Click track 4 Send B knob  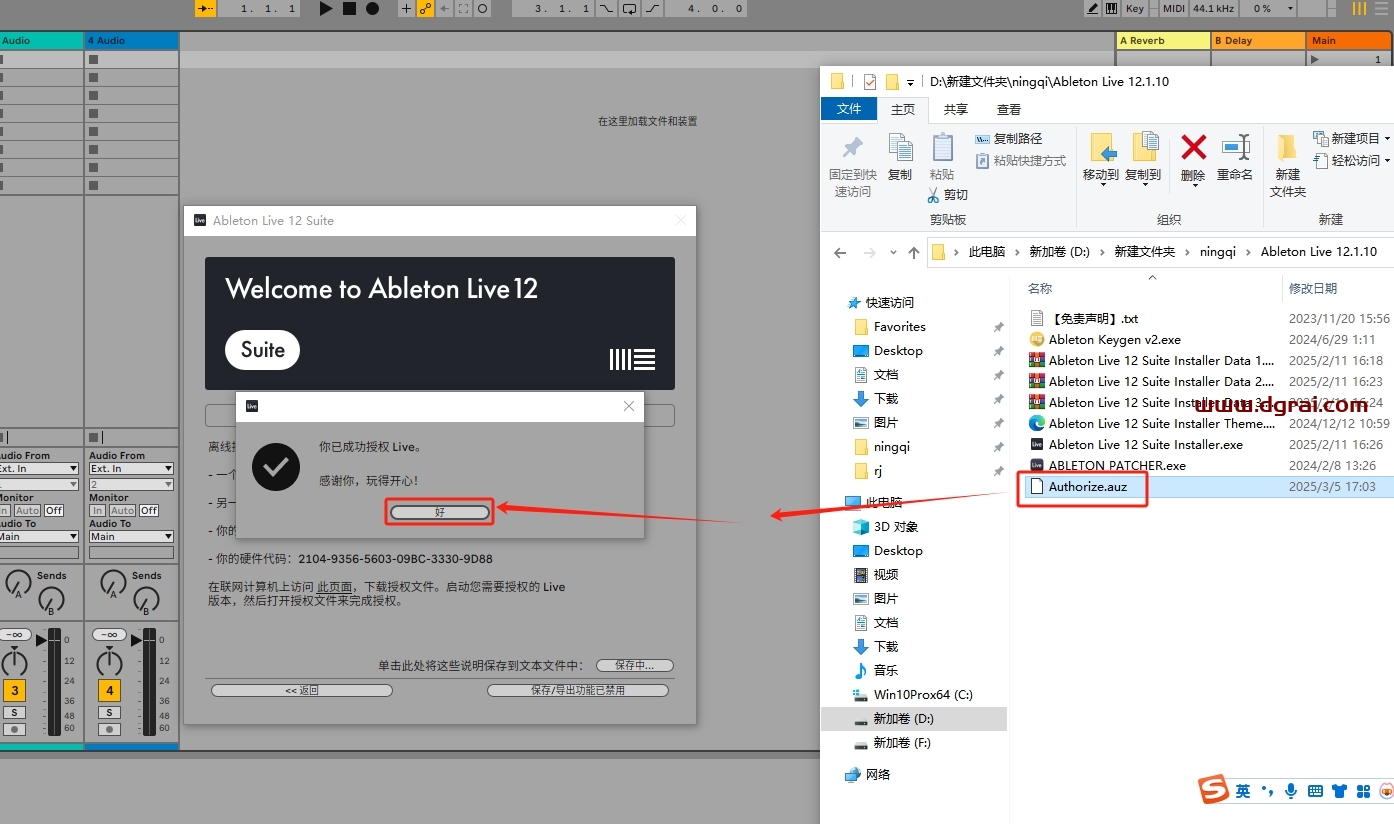147,600
